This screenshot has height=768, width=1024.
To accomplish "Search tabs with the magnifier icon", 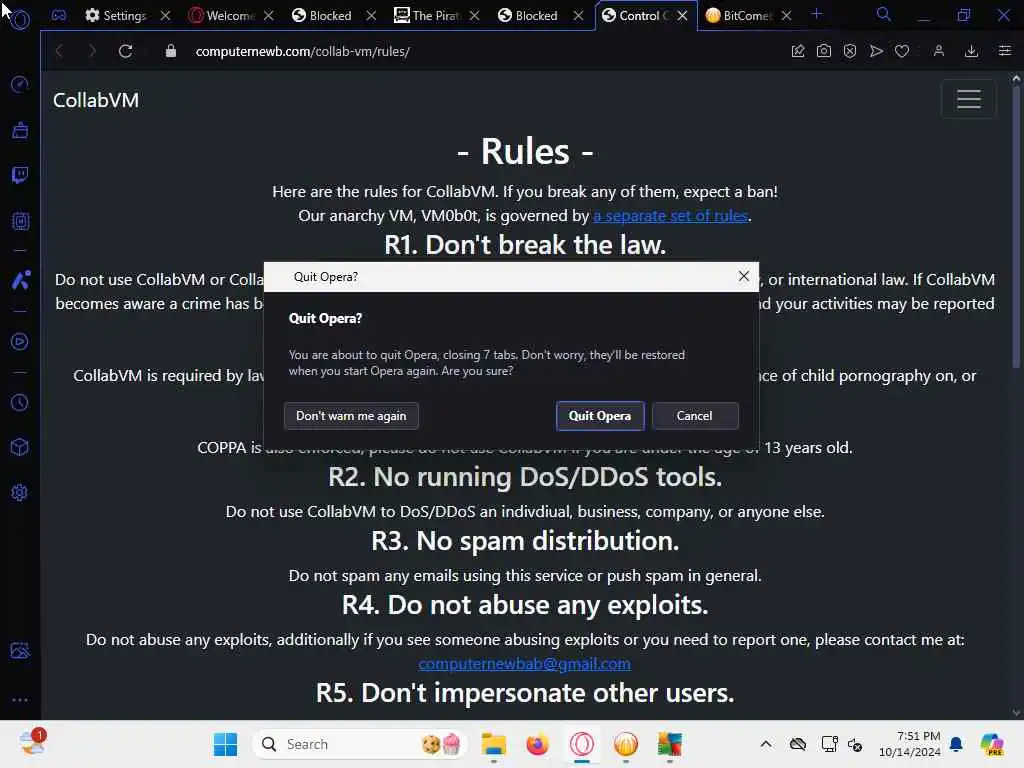I will [884, 14].
